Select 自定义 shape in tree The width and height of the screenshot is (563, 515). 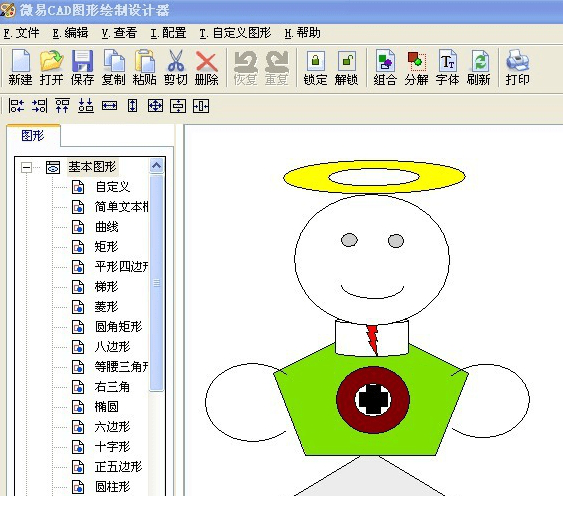112,187
